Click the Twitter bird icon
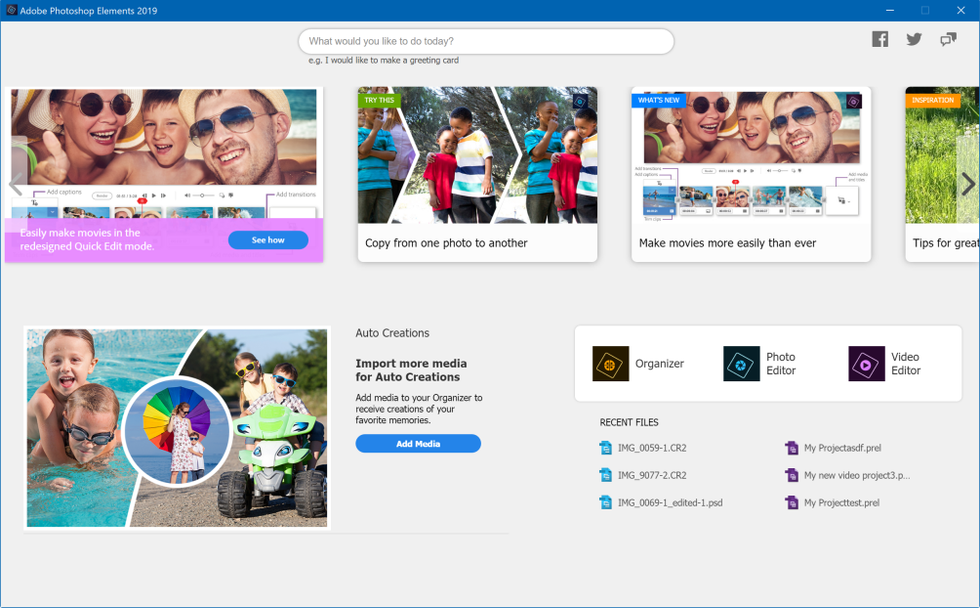The width and height of the screenshot is (980, 608). click(x=914, y=39)
